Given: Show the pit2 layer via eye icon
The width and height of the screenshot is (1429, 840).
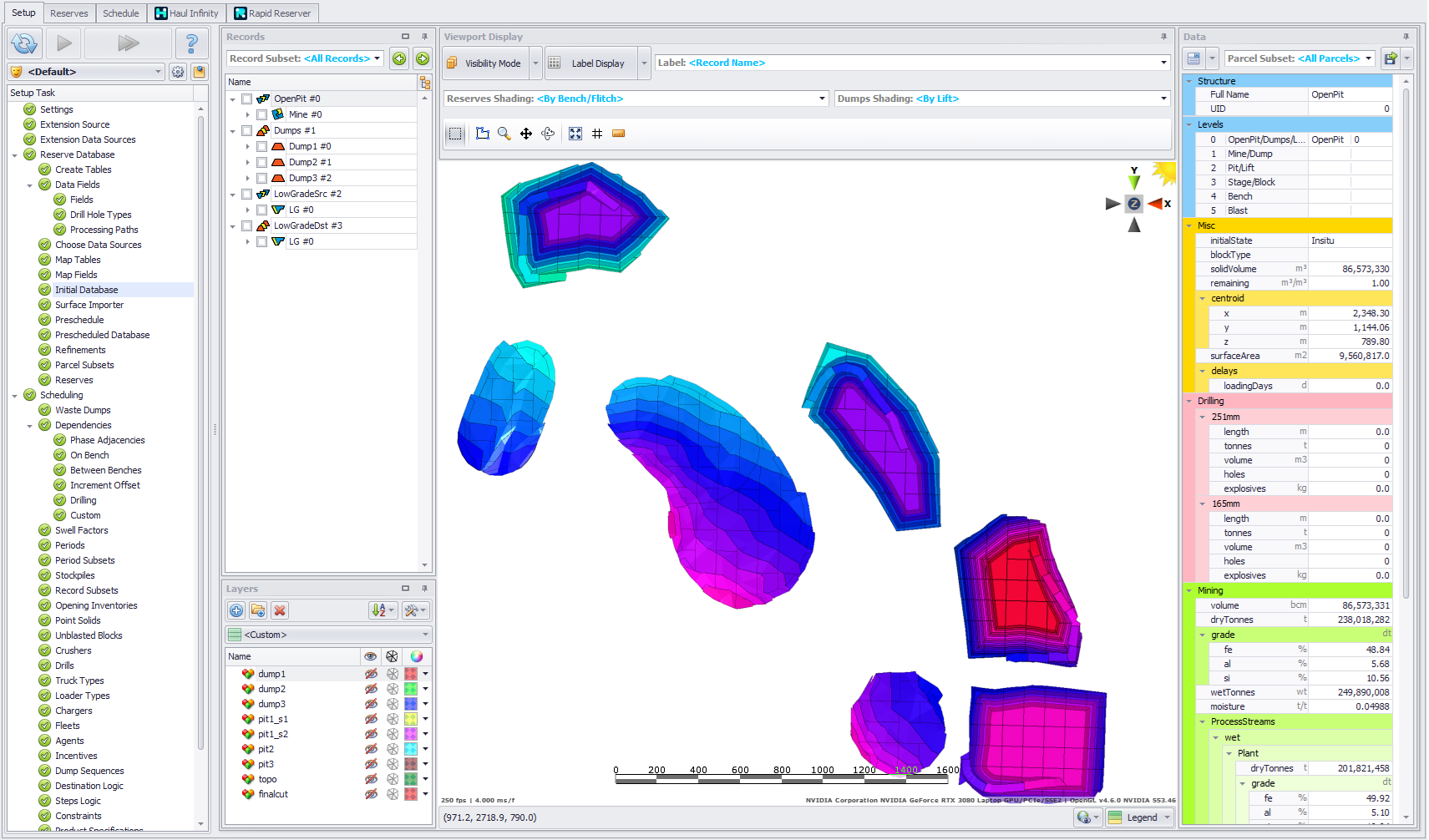Looking at the screenshot, I should [x=371, y=749].
